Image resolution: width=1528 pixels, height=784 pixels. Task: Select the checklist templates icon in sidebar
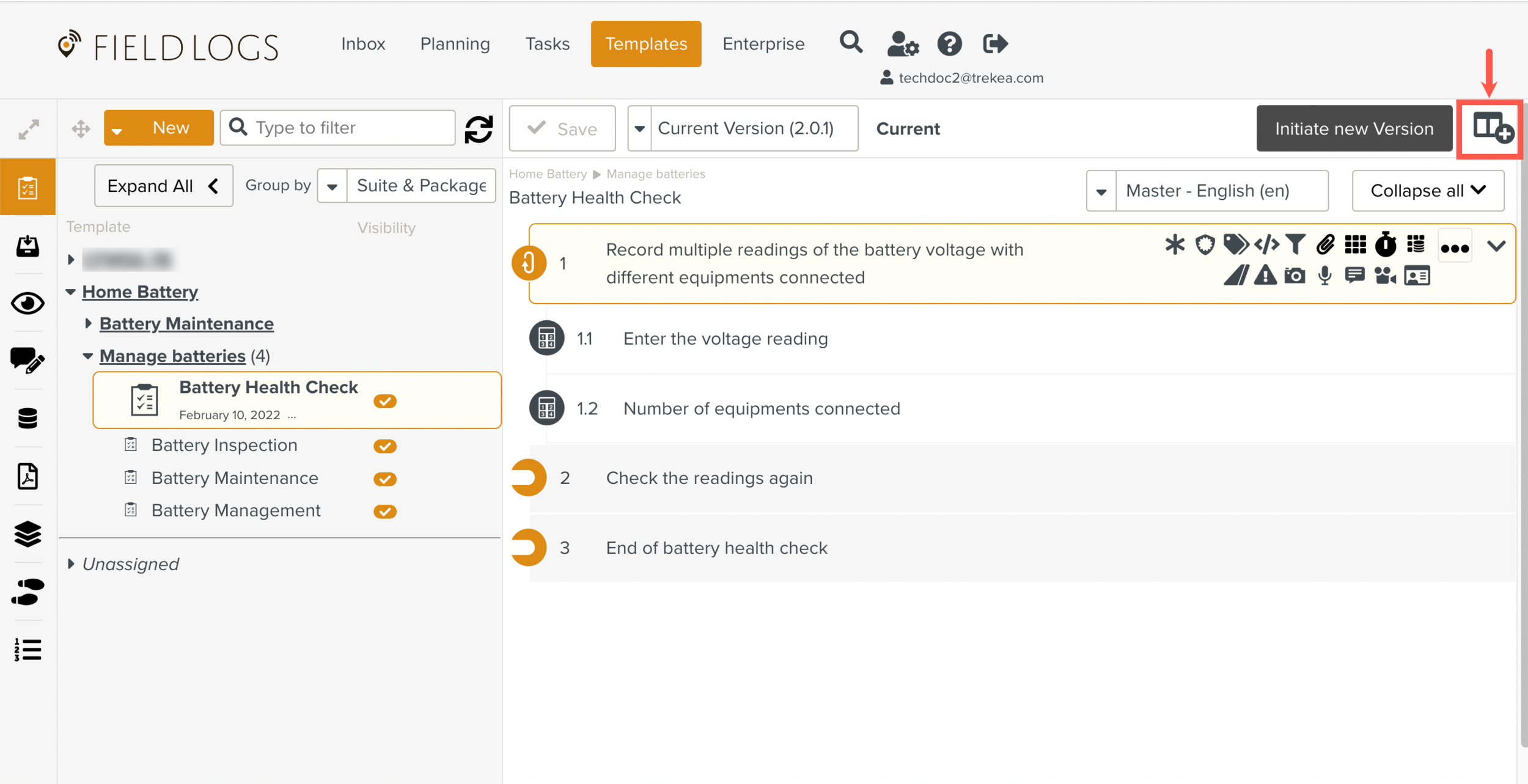(x=28, y=187)
